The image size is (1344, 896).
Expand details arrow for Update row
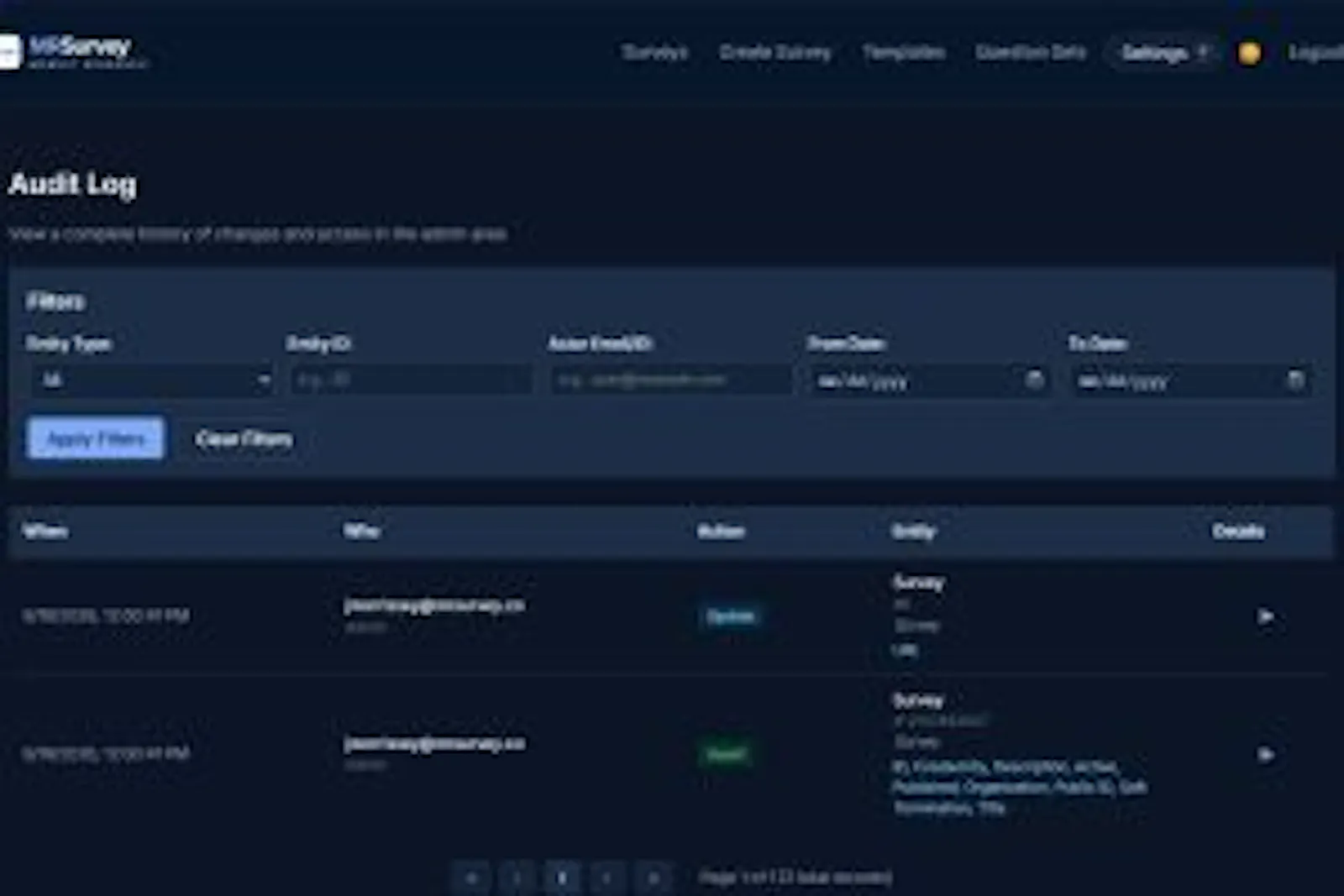pyautogui.click(x=1266, y=616)
